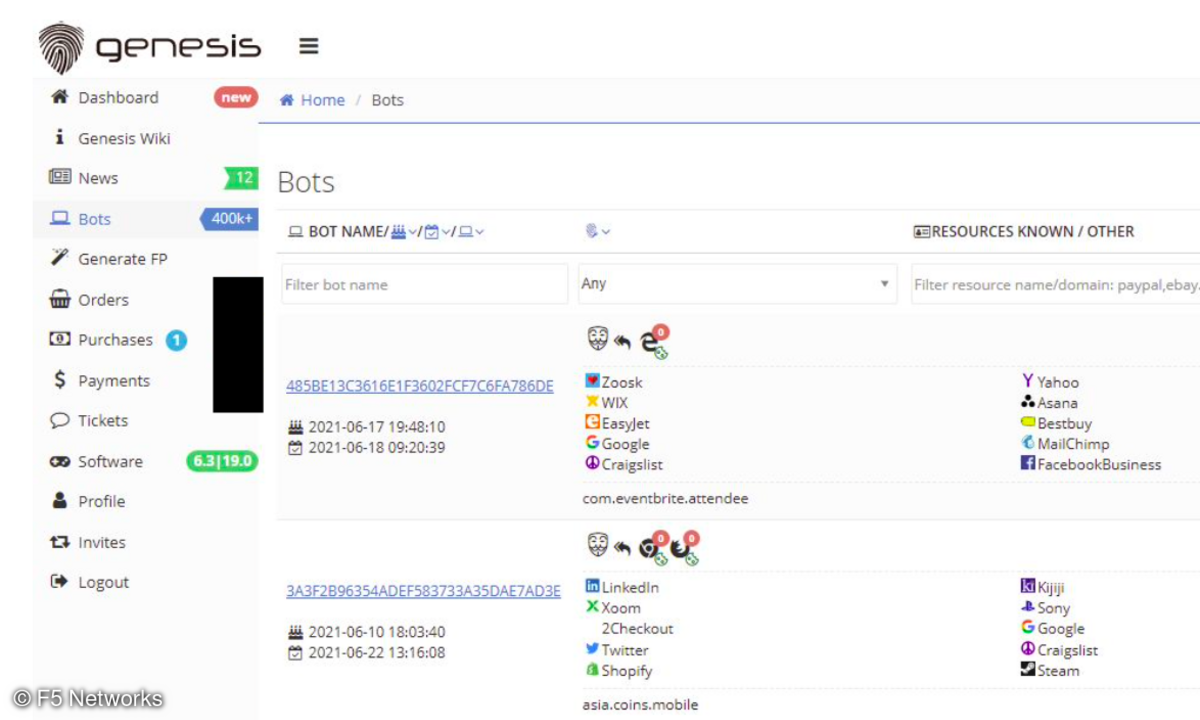Click the dollar sign Payments icon
The height and width of the screenshot is (720, 1200).
[x=60, y=380]
